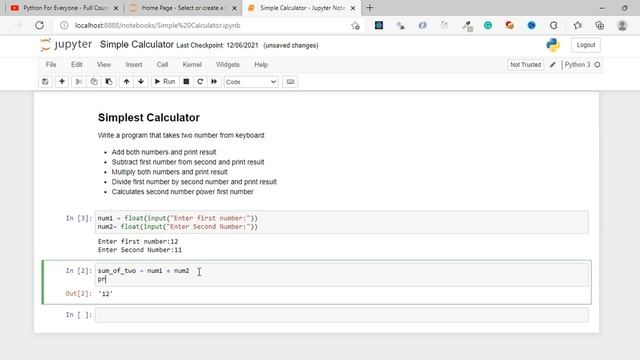Switch to the Home Page tab

pos(183,8)
